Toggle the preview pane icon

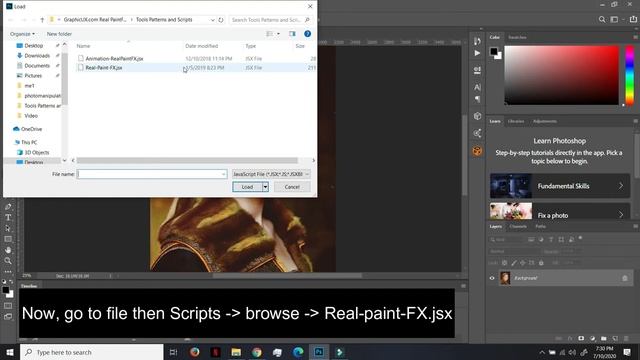tap(292, 34)
